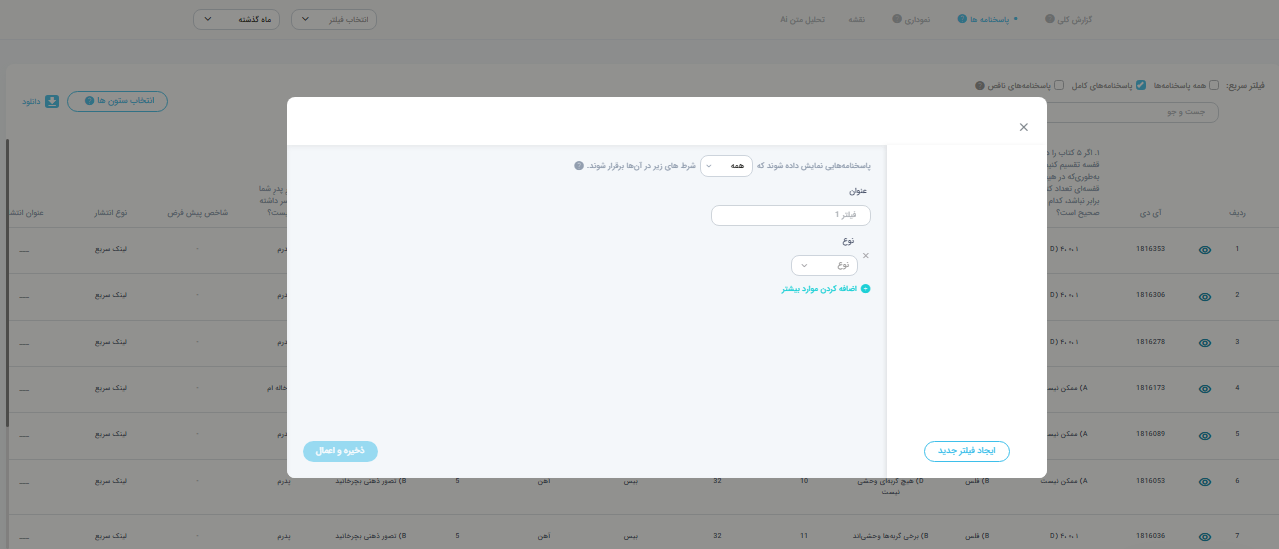The height and width of the screenshot is (549, 1279).
Task: Uncheck the پاسخنامه‌های کامل checkbox
Action: [1141, 85]
